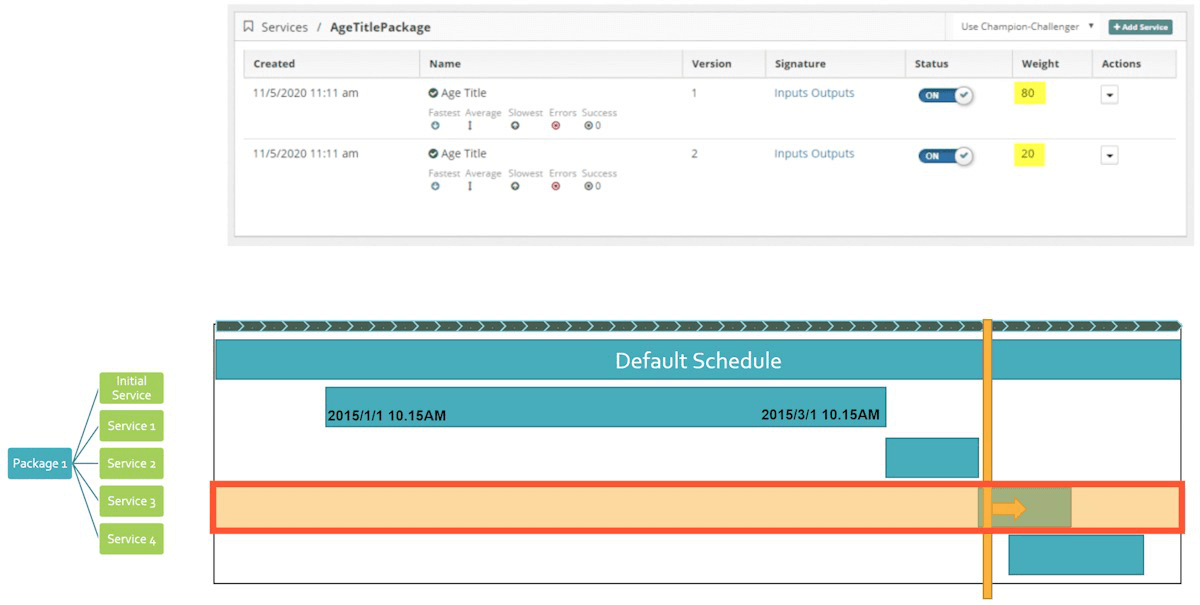Open Inputs link for version 2 service
Screen dimensions: 1200x605
pos(791,154)
